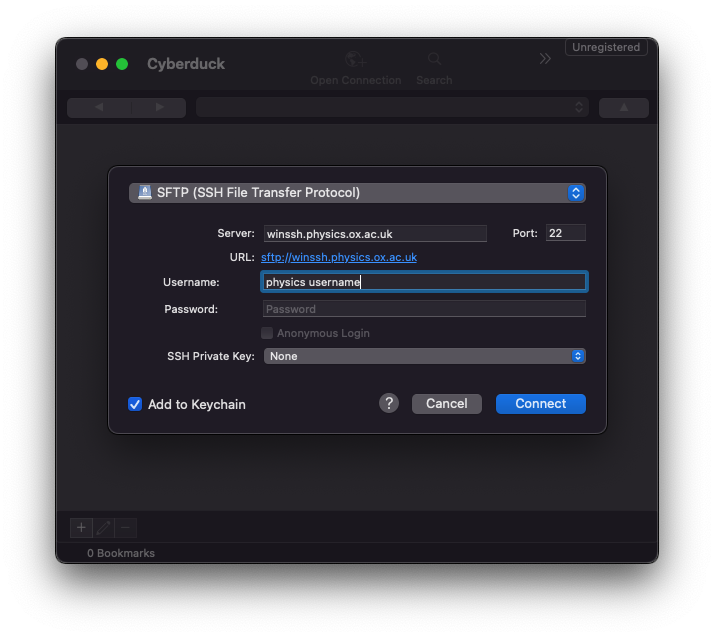Show more toolbar items chevron

[545, 59]
